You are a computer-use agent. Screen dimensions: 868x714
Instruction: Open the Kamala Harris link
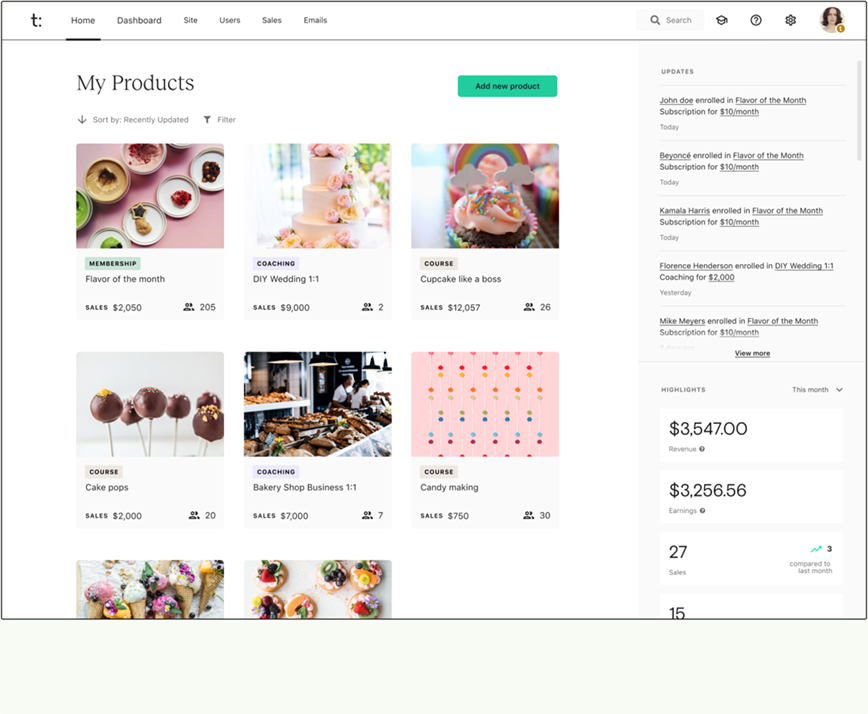click(x=684, y=210)
